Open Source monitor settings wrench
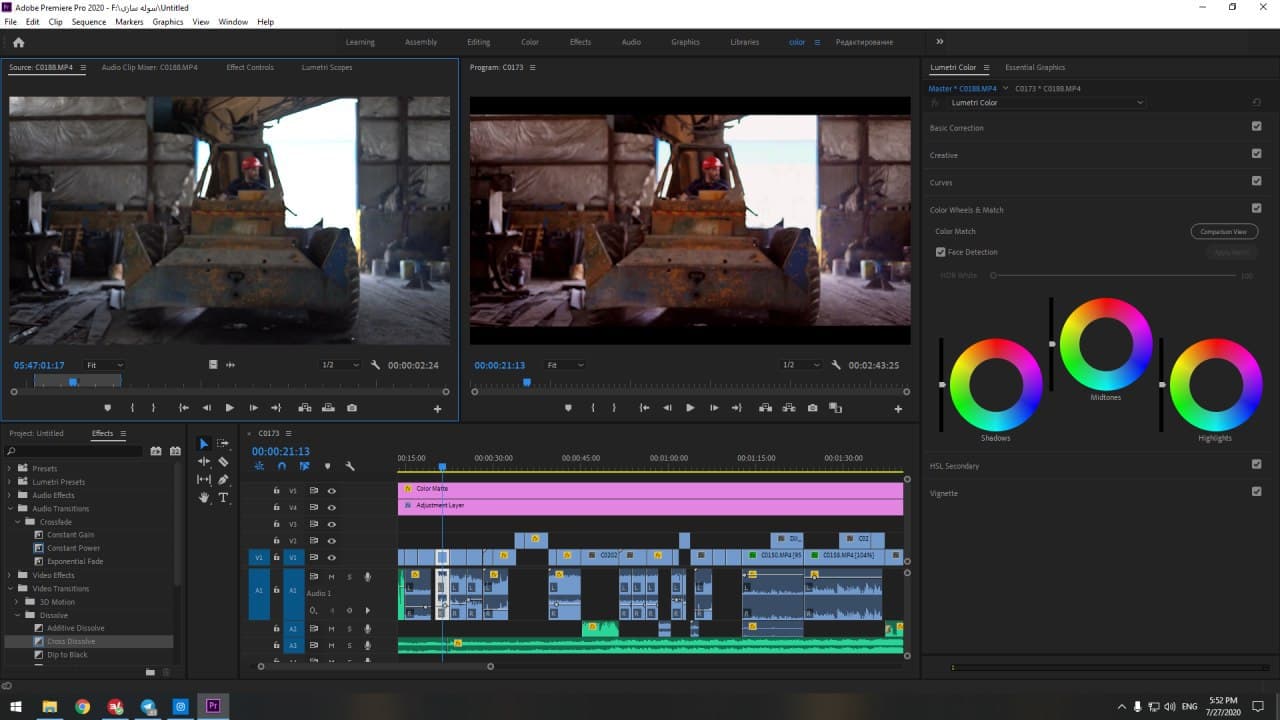This screenshot has height=720, width=1280. tap(375, 365)
